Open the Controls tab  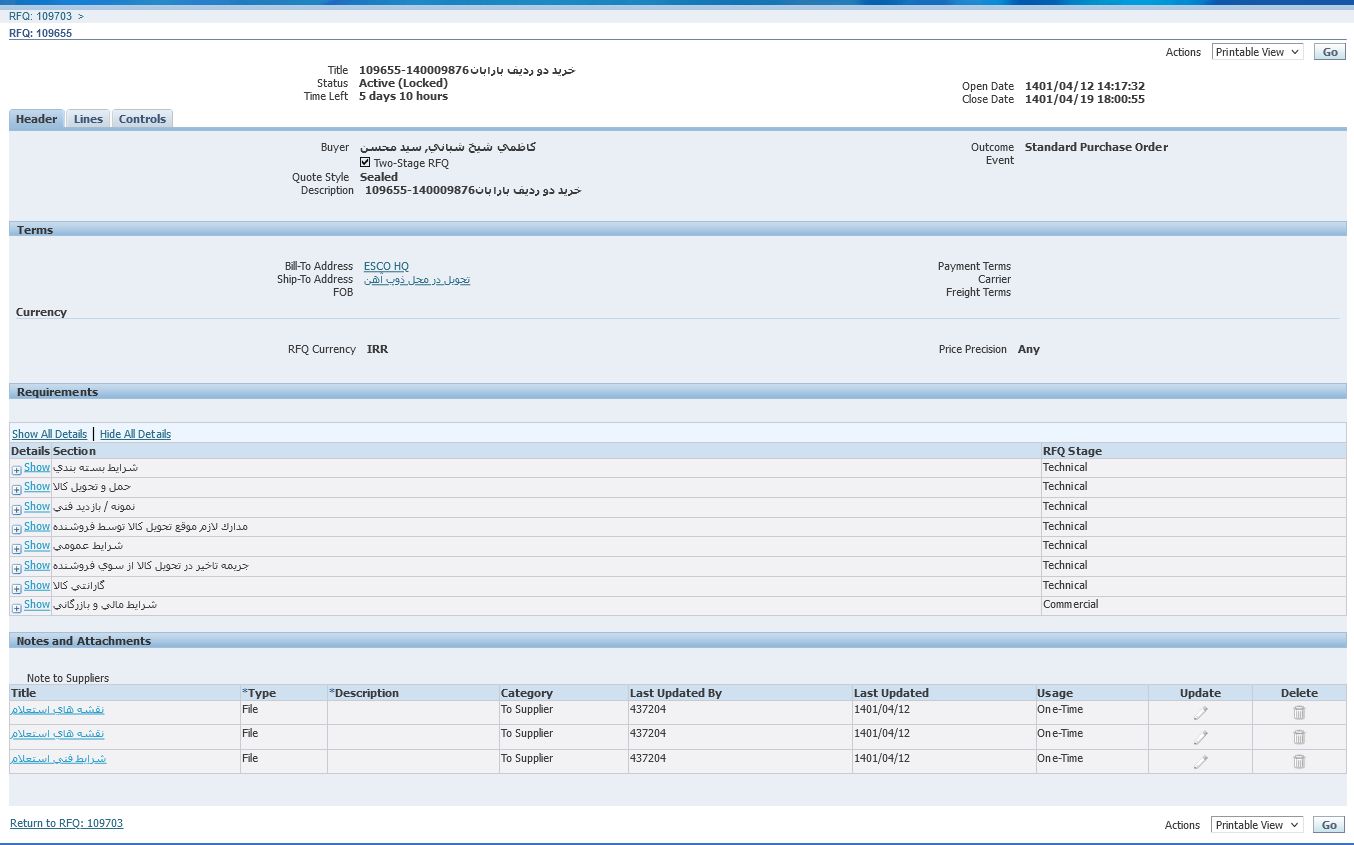[x=142, y=119]
